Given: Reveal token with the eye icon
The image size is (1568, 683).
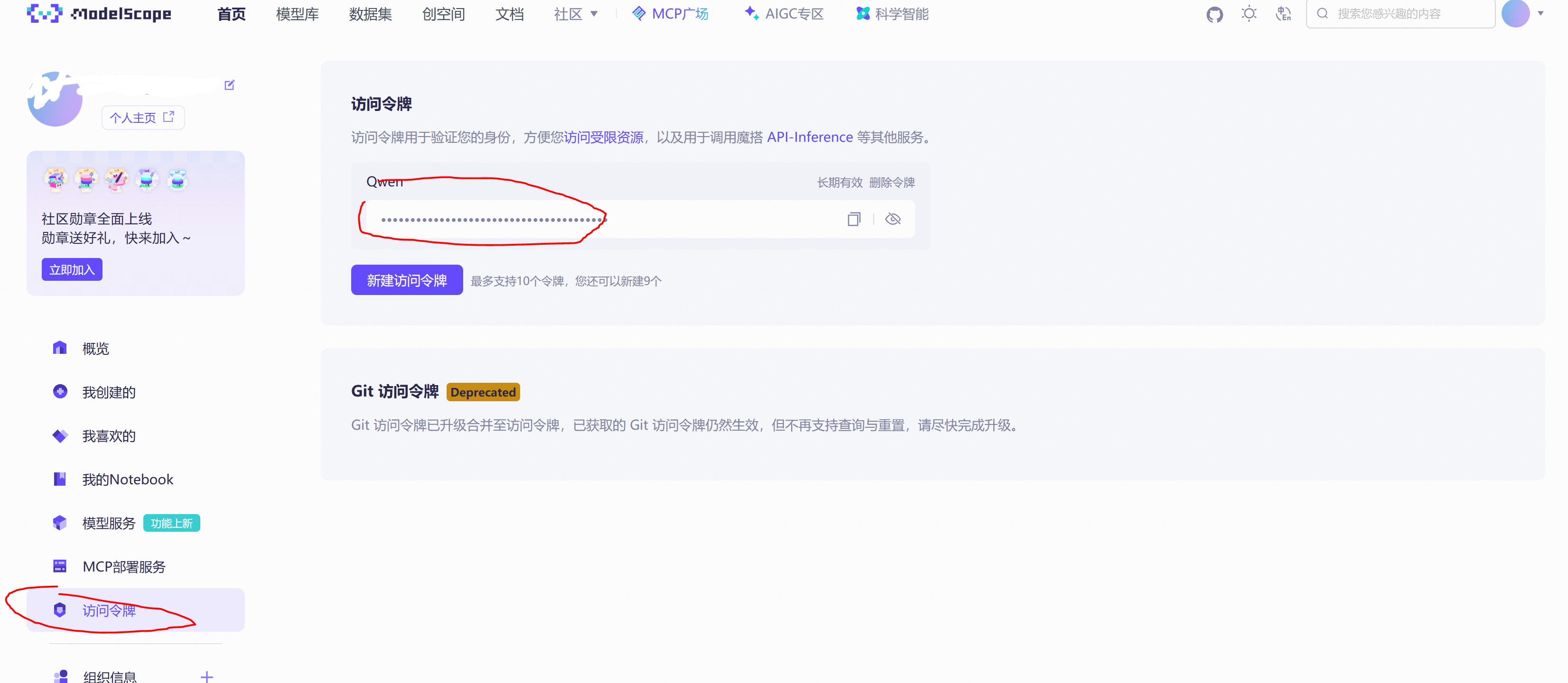Looking at the screenshot, I should pos(892,219).
